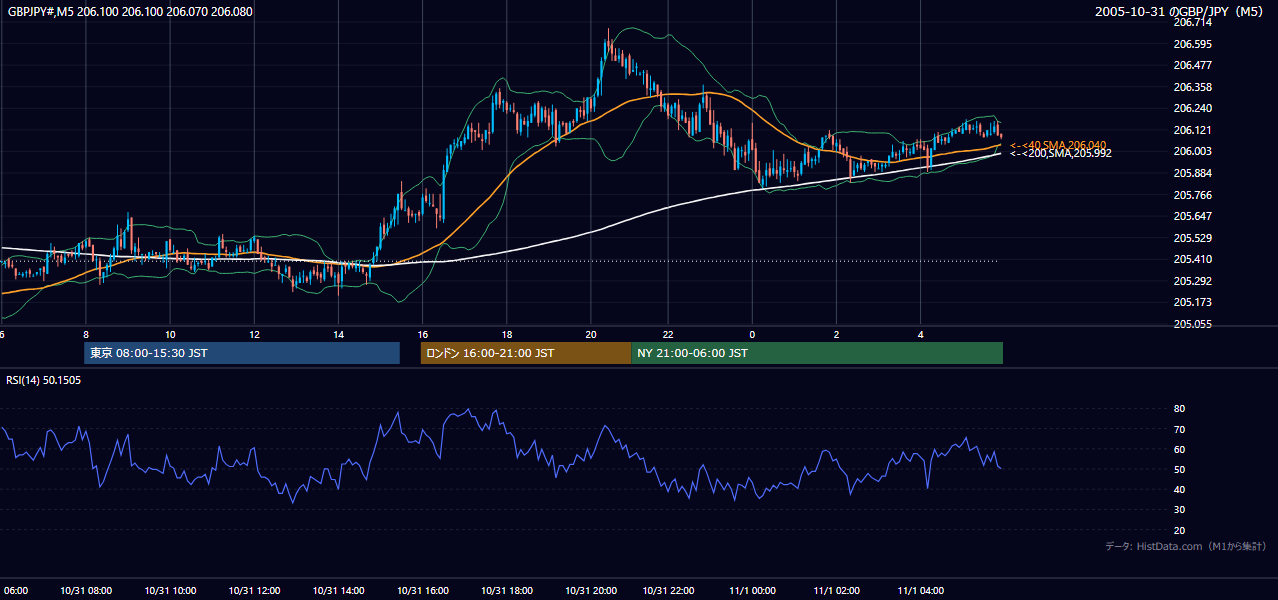Click hour marker 14 under the price chart
This screenshot has height=600, width=1278.
338,334
